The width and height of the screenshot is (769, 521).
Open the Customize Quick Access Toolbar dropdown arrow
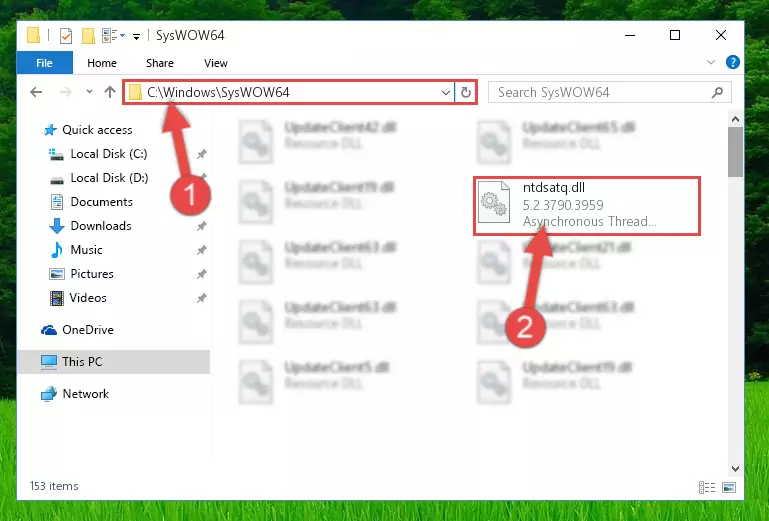[136, 36]
